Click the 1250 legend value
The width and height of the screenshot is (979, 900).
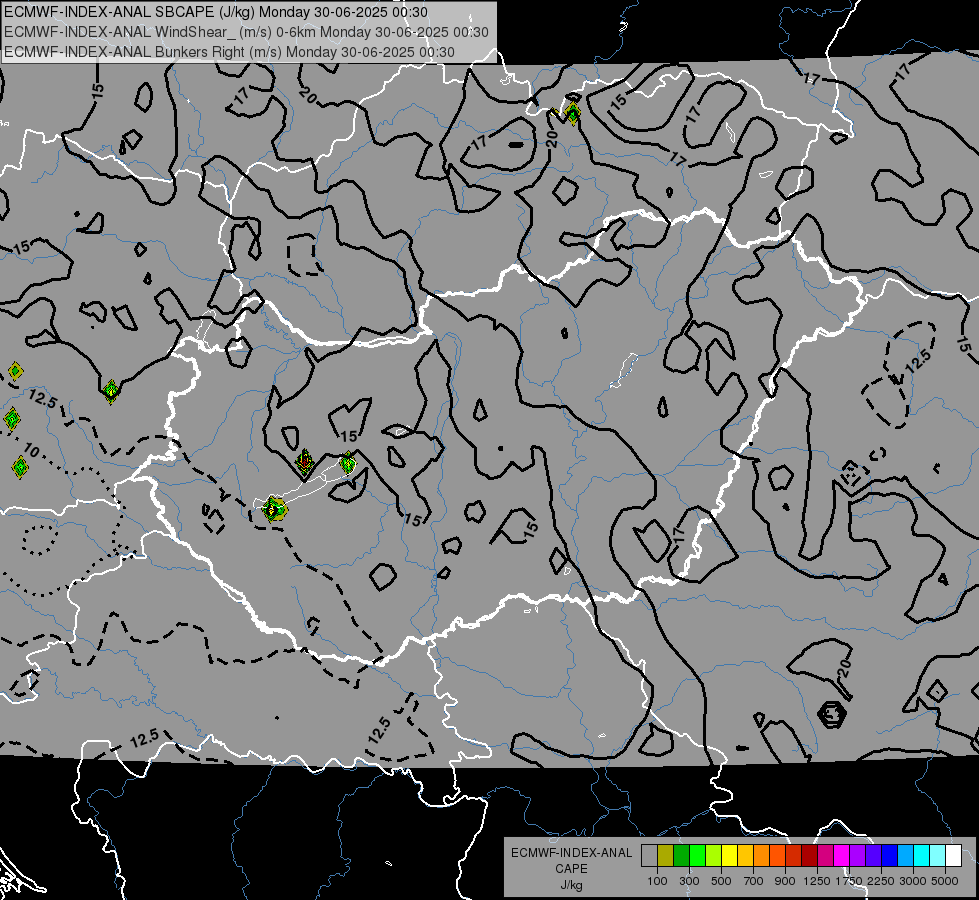pos(817,881)
